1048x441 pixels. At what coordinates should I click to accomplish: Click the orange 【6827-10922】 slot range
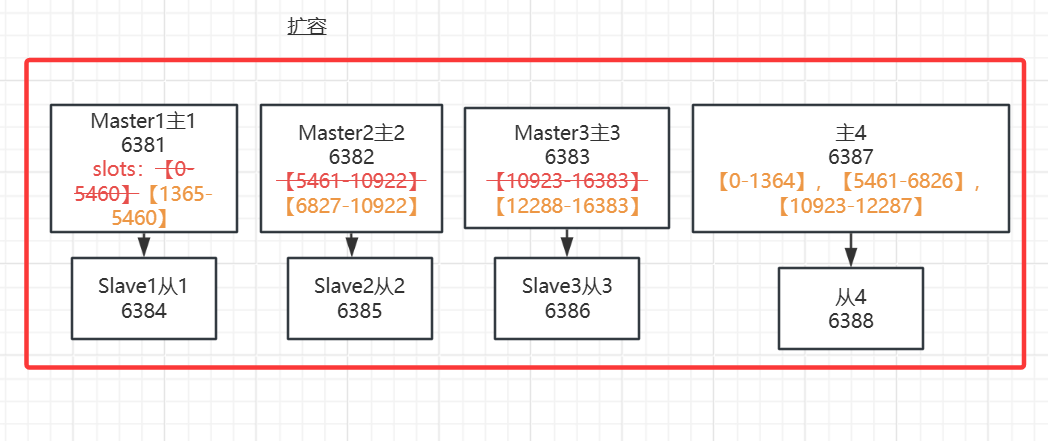point(351,204)
